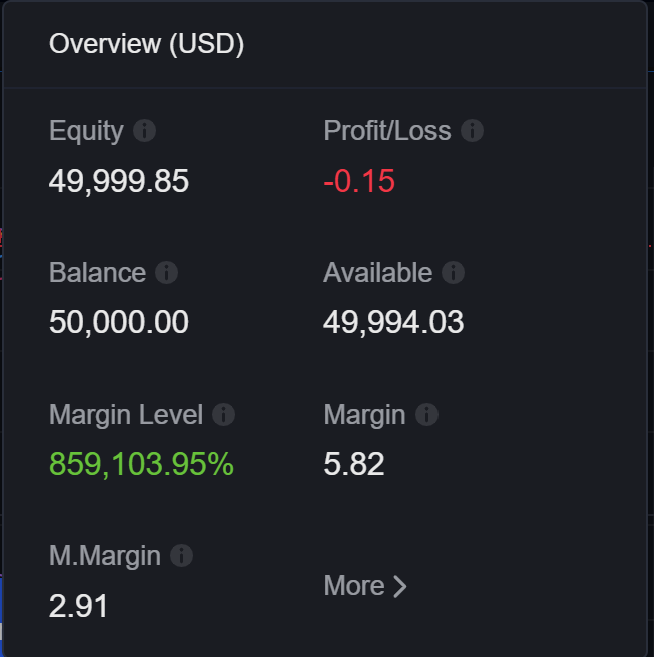Show the M.Margin info icon details
The width and height of the screenshot is (654, 657).
click(x=182, y=556)
